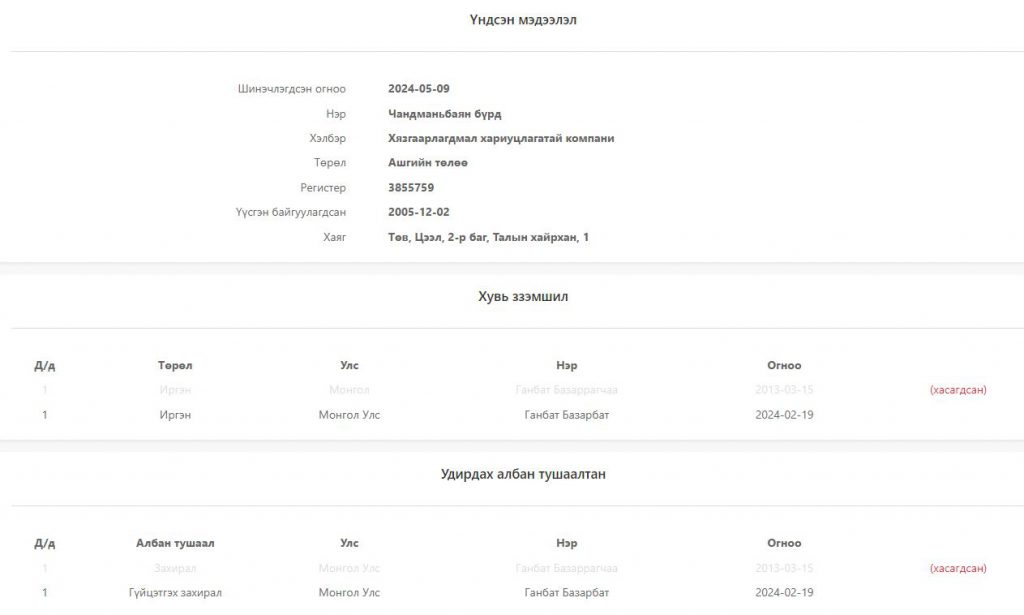Click the "Албан тушаал" column header

(x=175, y=544)
